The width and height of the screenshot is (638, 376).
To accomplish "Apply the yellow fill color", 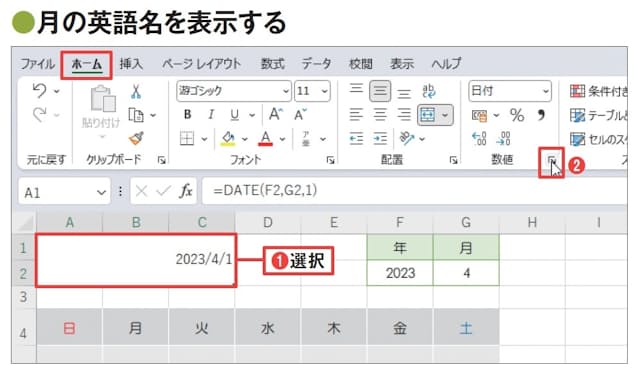I will (x=228, y=138).
